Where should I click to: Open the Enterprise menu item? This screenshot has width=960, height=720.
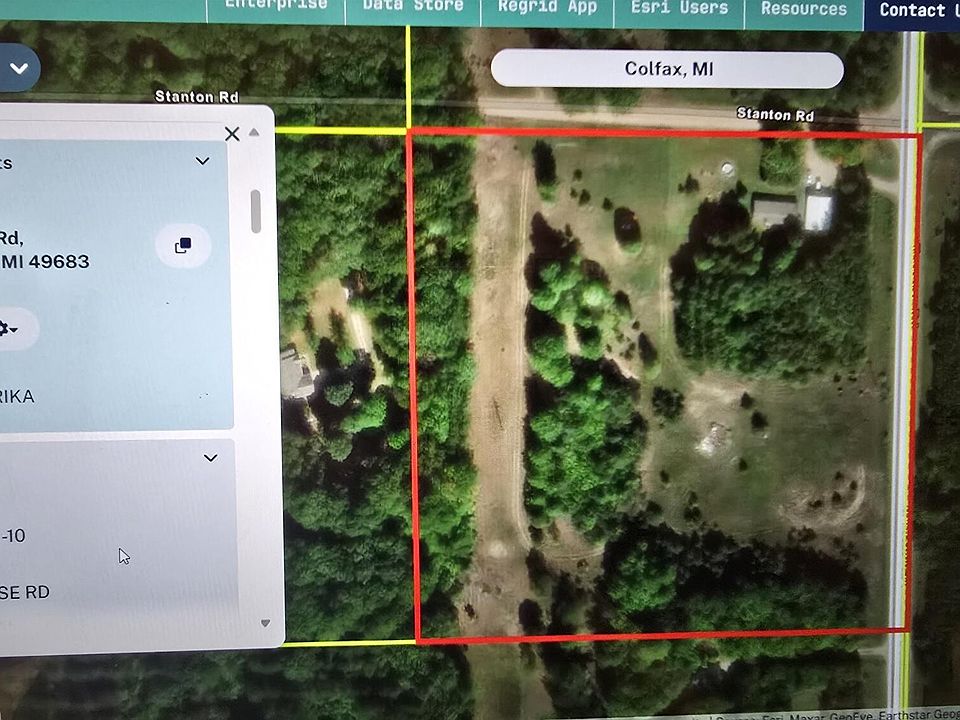[276, 8]
